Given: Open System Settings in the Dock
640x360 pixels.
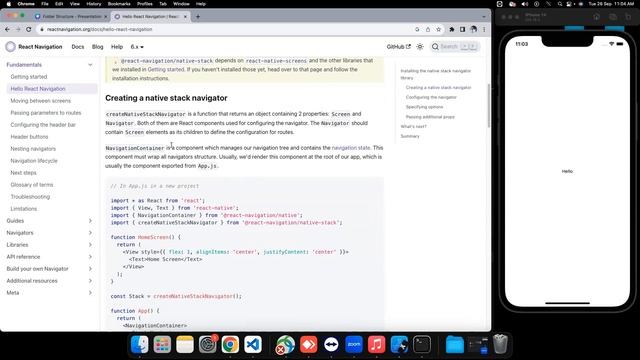Looking at the screenshot, I should tap(207, 344).
